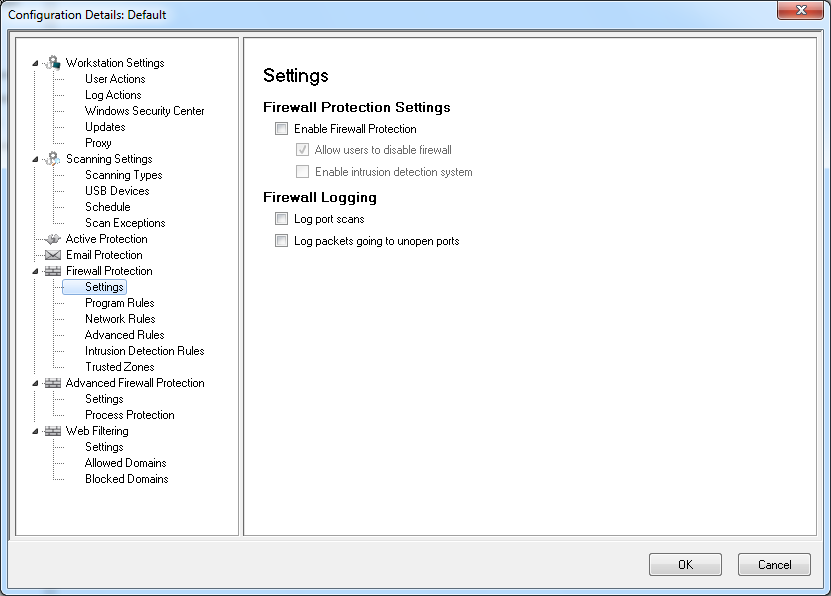This screenshot has height=596, width=831.
Task: Collapse the Web Filtering tree node
Action: coord(36,431)
